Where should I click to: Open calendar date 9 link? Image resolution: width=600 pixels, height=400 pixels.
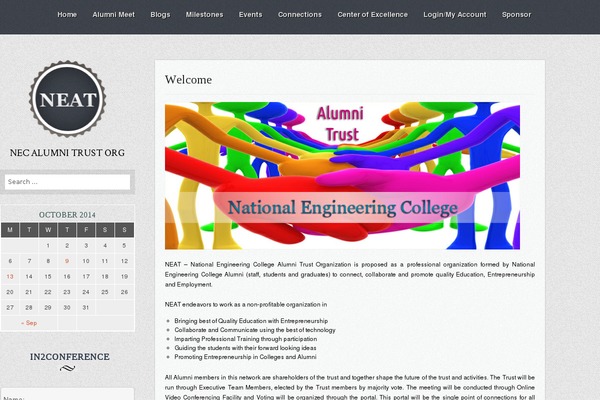coord(67,261)
